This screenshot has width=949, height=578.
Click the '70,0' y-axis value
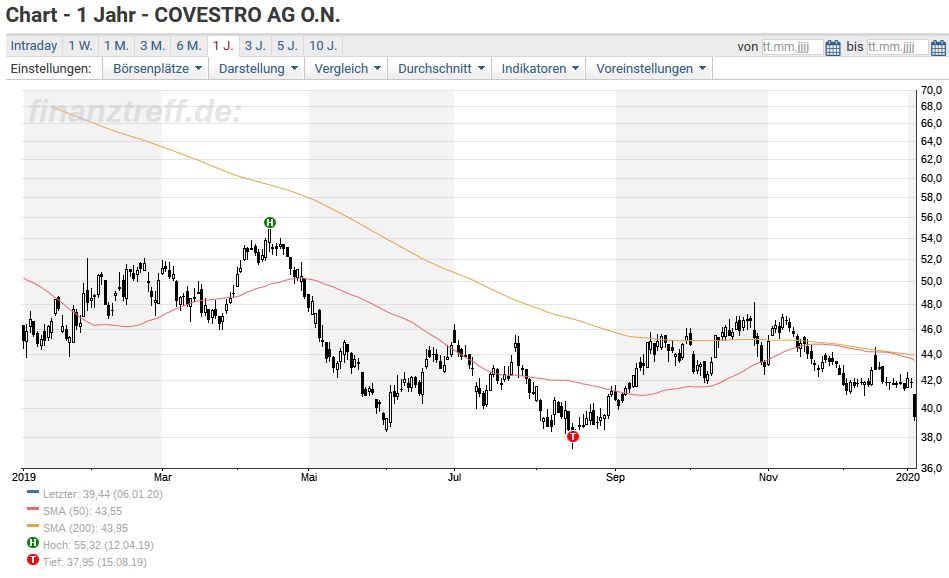(x=931, y=90)
